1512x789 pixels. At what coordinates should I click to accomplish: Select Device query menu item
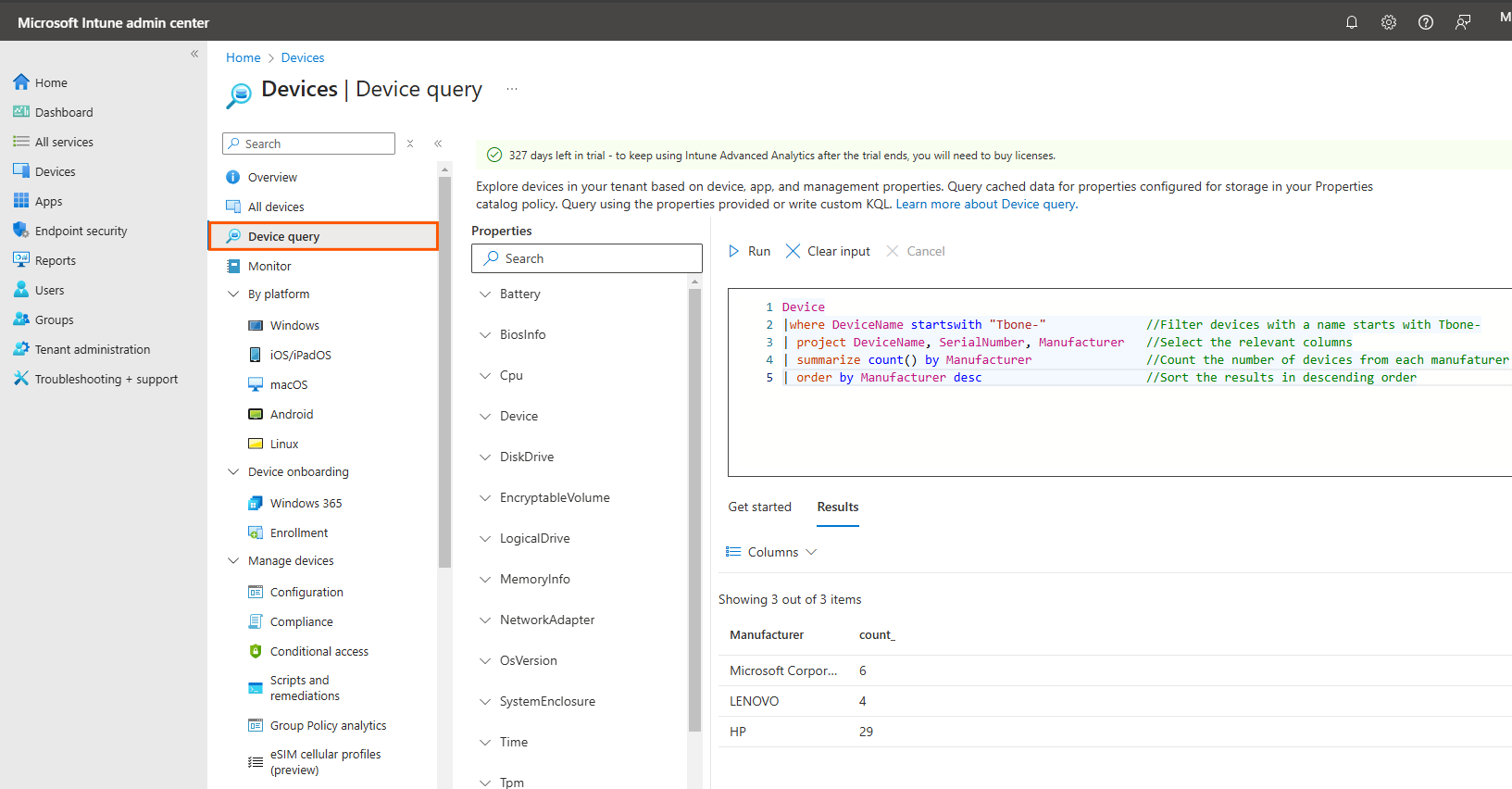323,236
